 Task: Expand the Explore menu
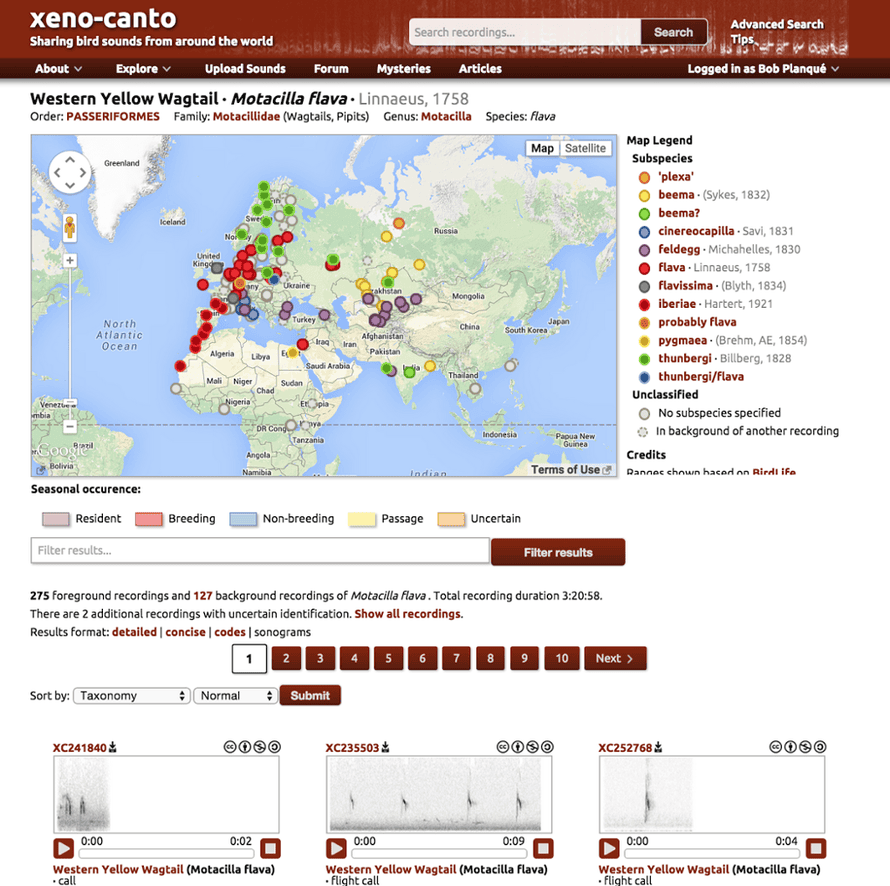143,69
